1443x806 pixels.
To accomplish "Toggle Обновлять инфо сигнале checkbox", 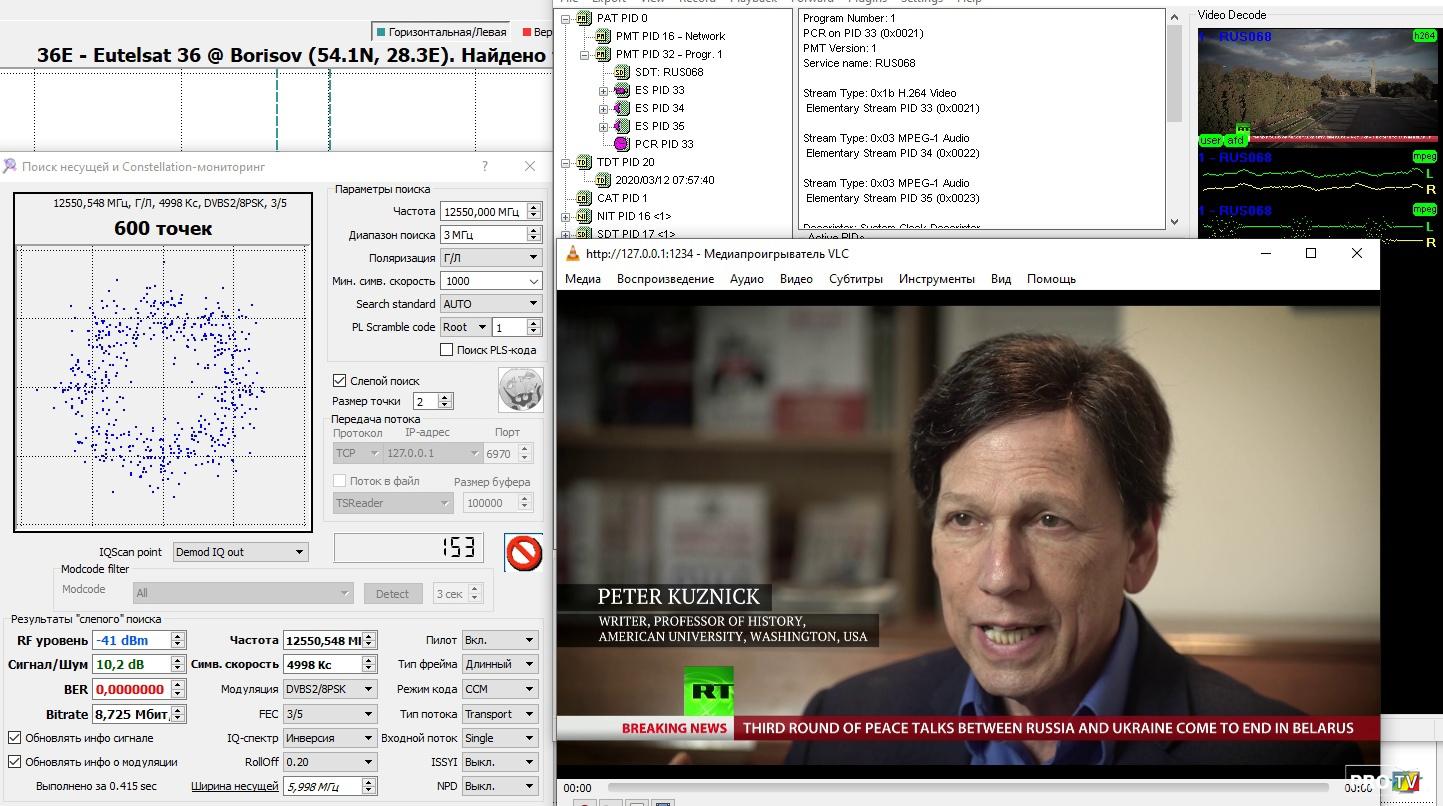I will click(x=15, y=738).
